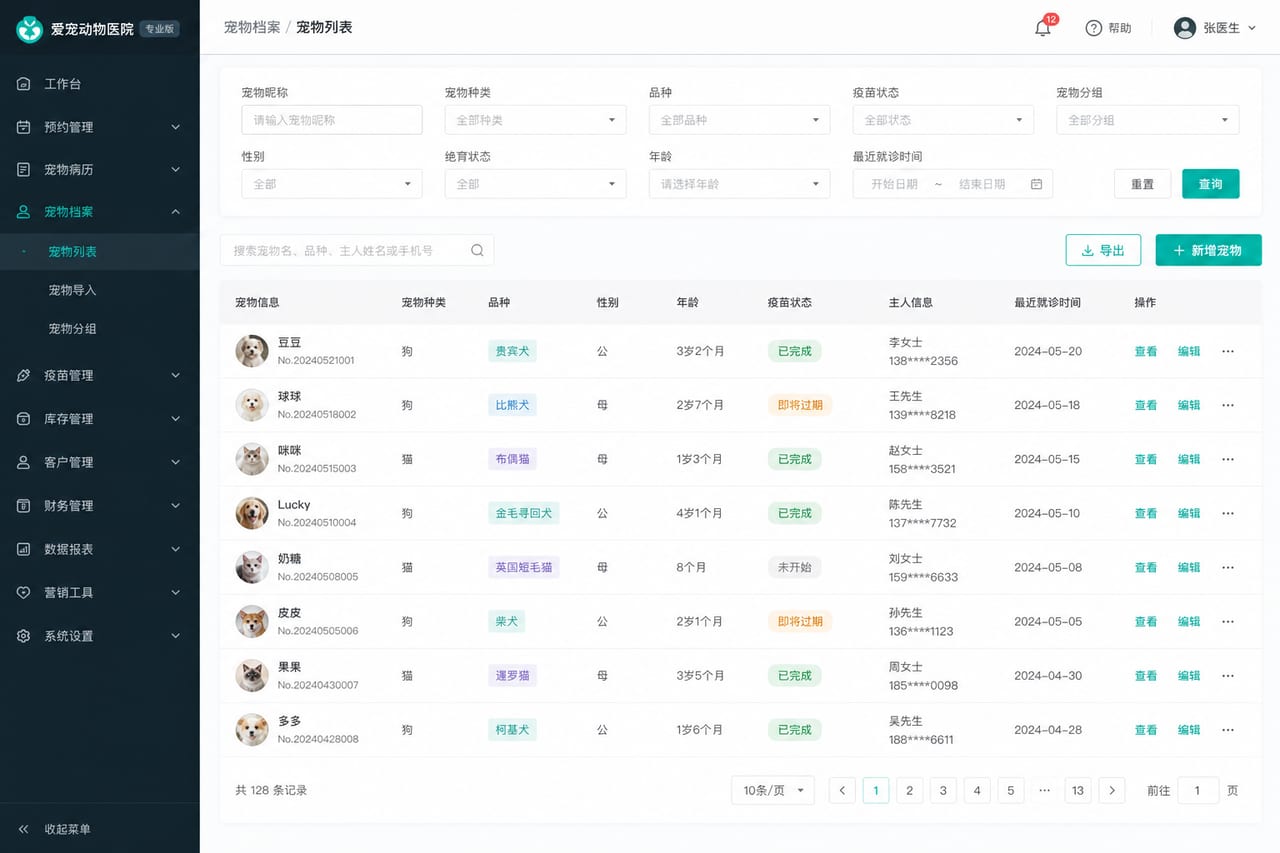The height and width of the screenshot is (853, 1280).
Task: Click the 宠物病历 document icon
Action: pos(24,170)
